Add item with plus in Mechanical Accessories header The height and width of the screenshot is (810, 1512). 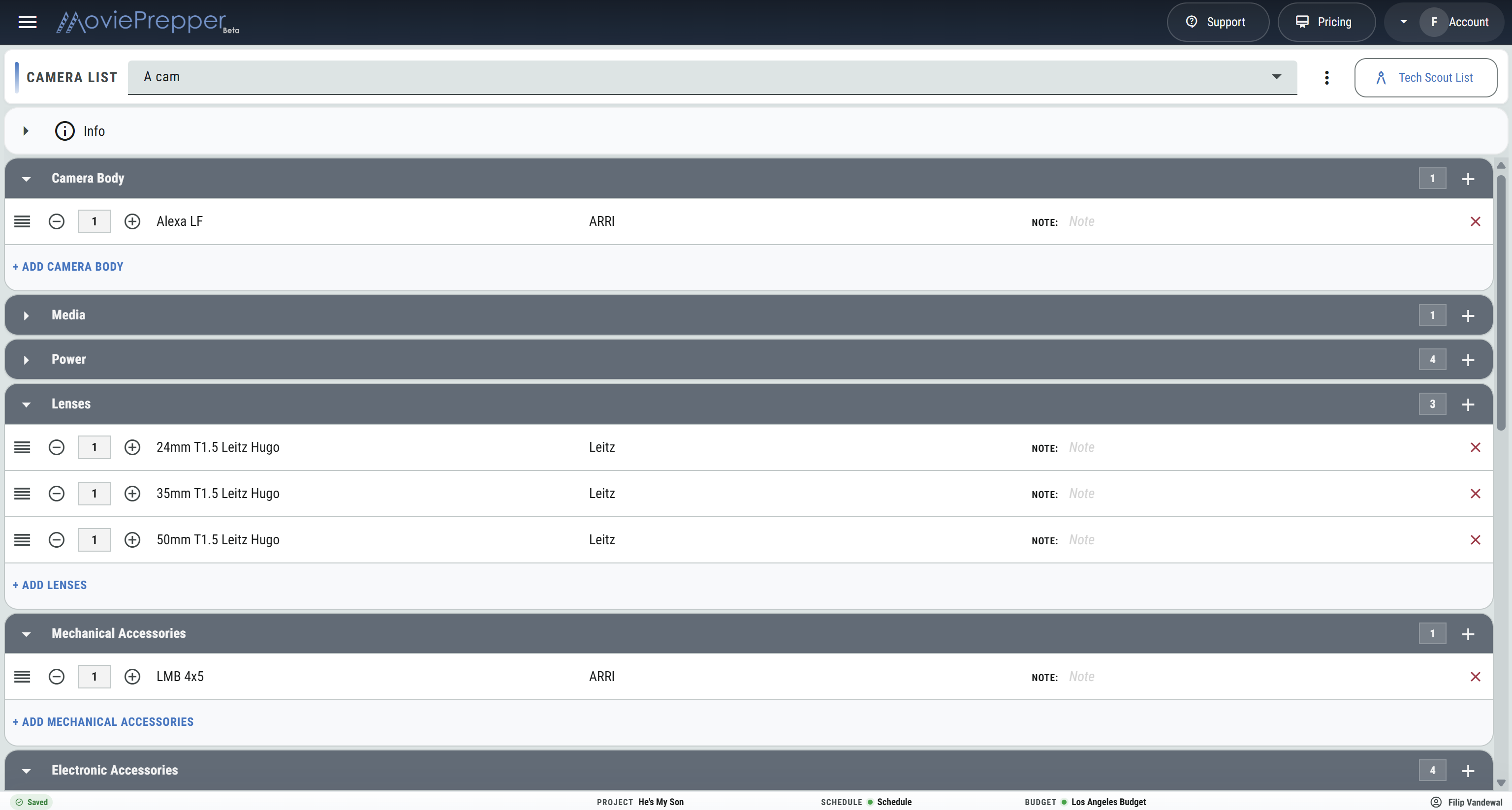(x=1468, y=634)
